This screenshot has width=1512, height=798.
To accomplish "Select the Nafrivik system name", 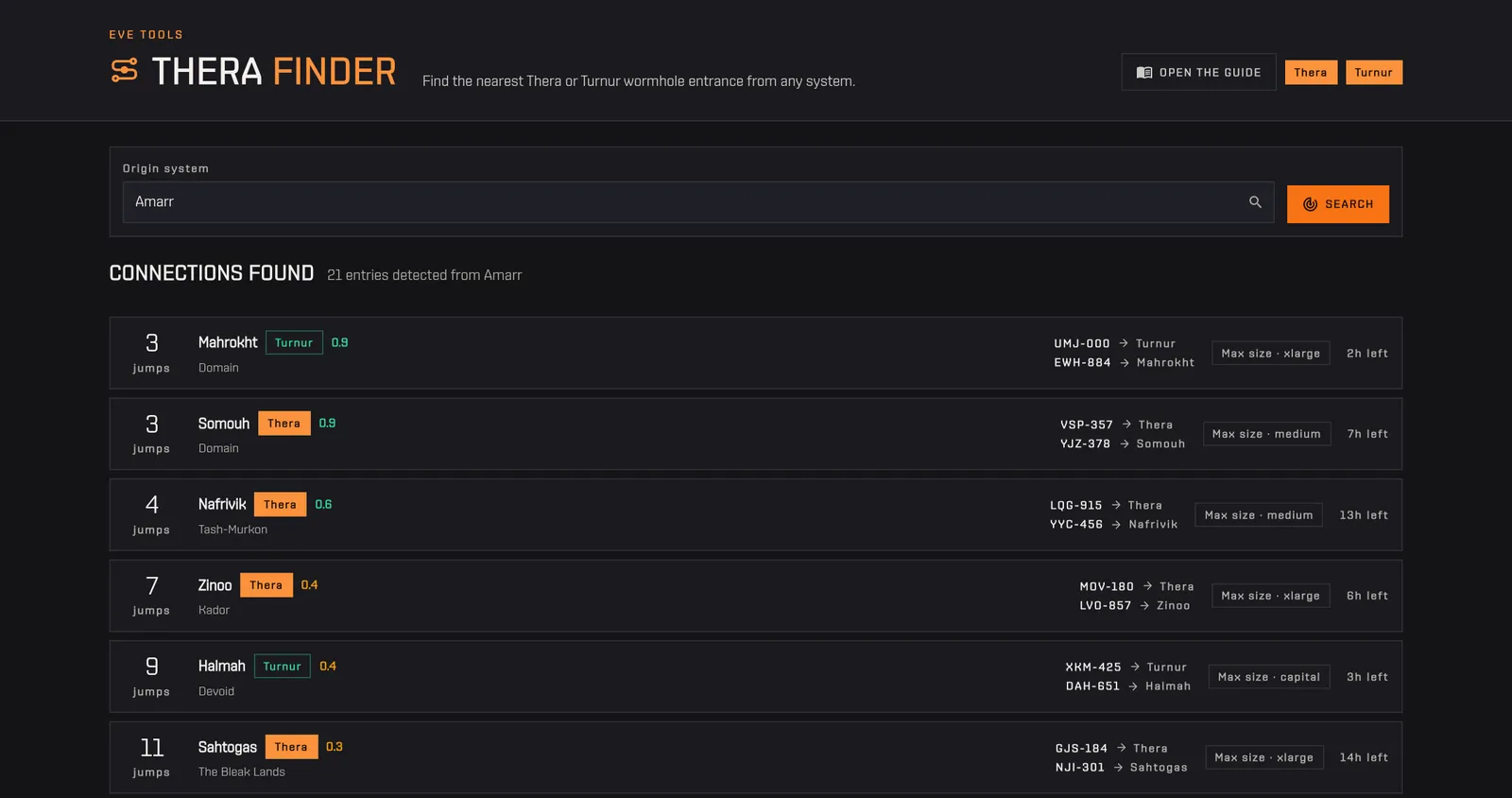I will click(222, 504).
